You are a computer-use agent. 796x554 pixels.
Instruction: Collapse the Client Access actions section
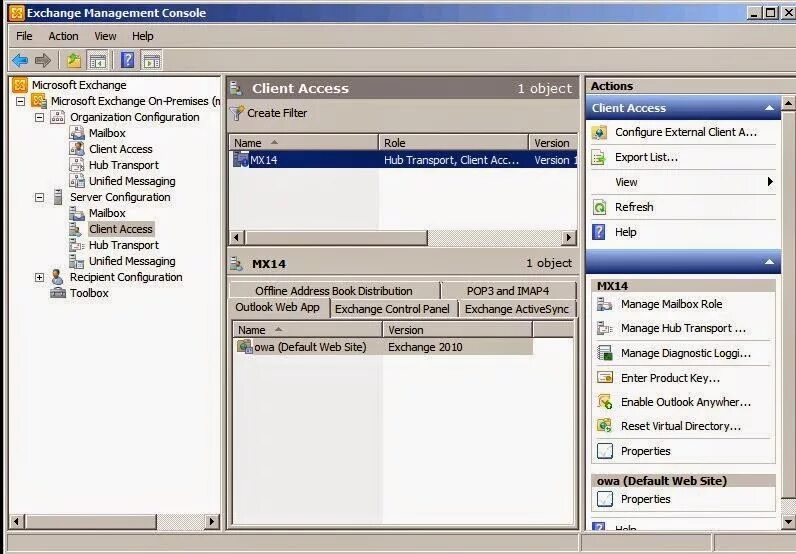[x=770, y=108]
